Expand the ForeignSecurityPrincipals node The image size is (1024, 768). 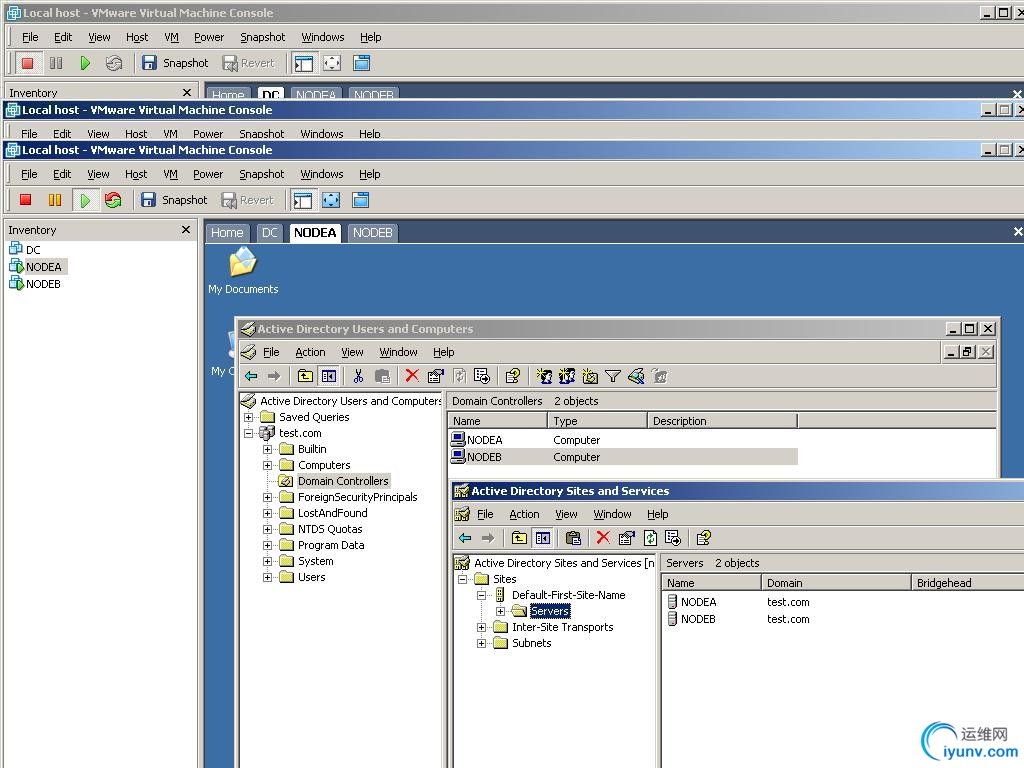tap(267, 497)
